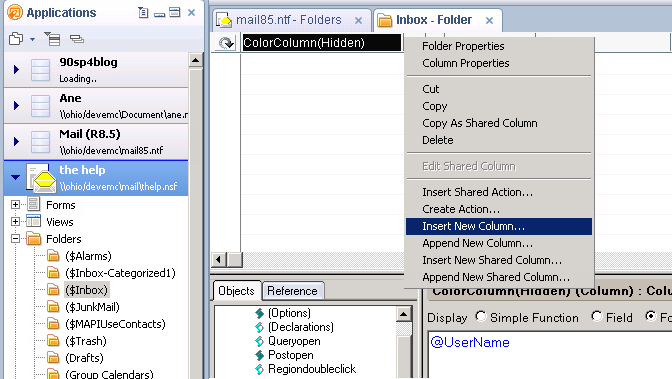672x379 pixels.
Task: Select the (Drafts) folder
Action: click(84, 358)
